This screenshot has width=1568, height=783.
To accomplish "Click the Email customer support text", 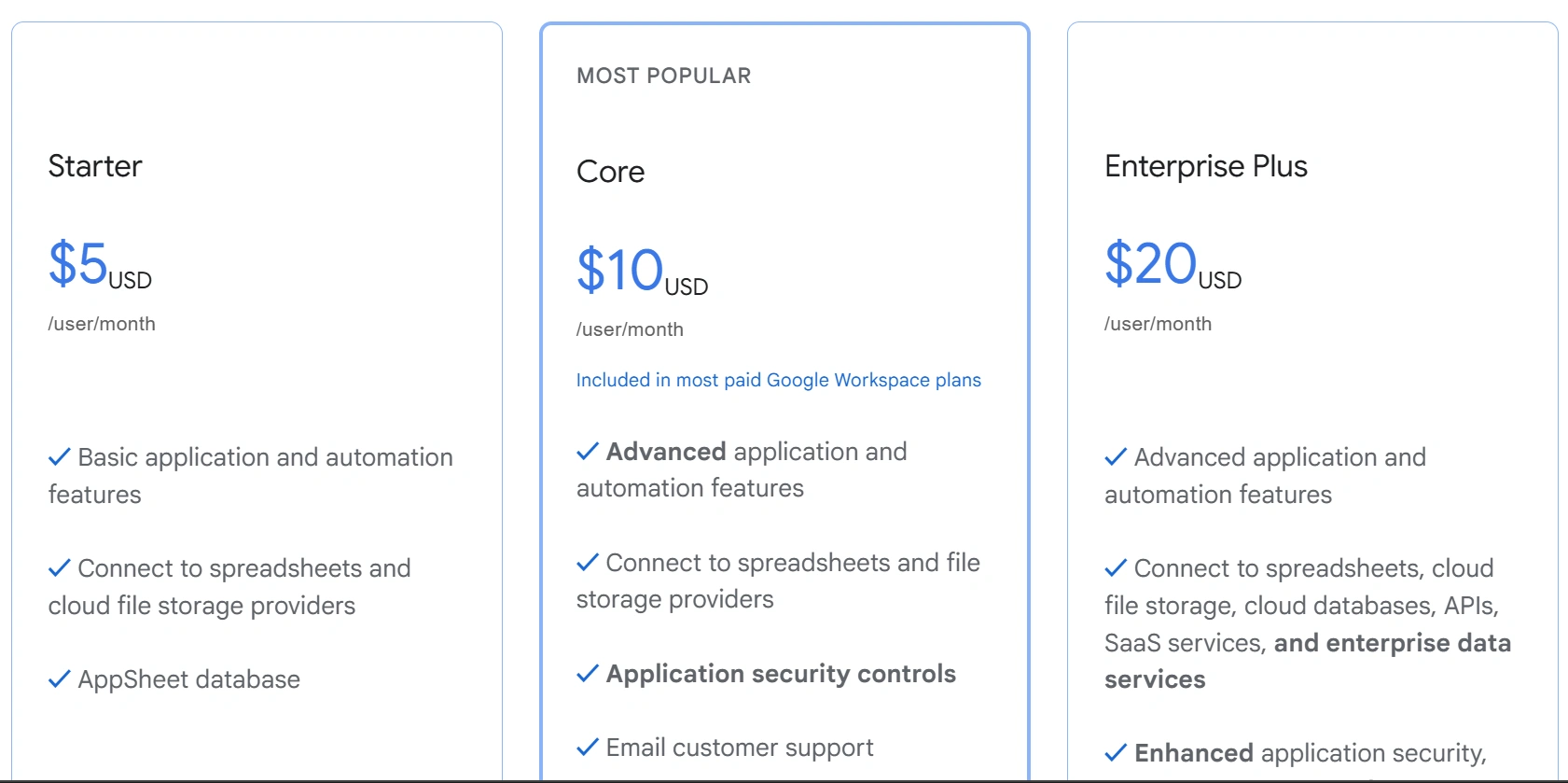I will point(739,748).
